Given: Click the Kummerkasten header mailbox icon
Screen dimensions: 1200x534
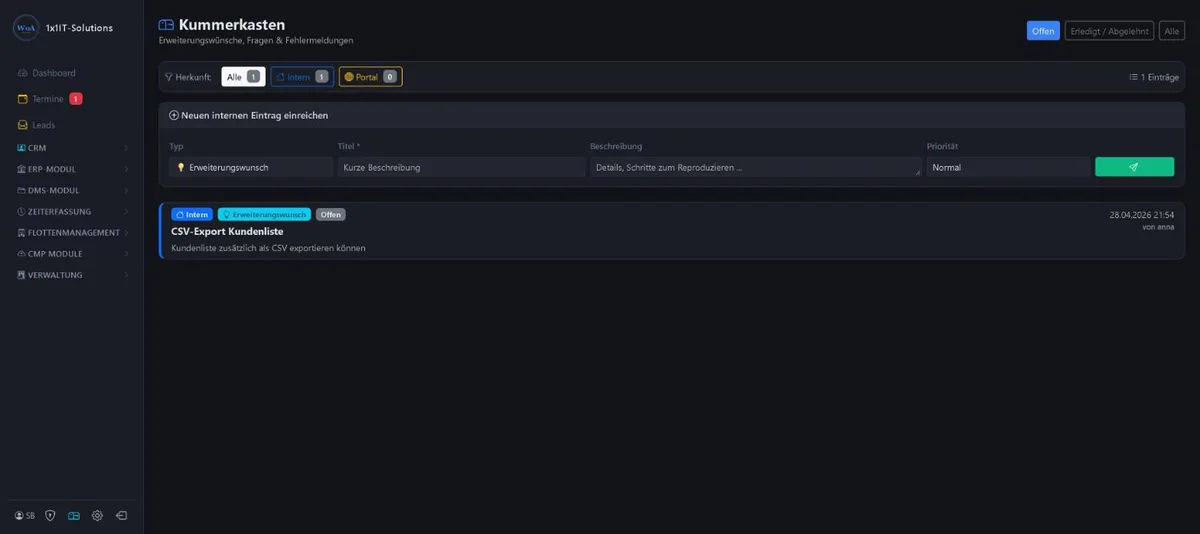Looking at the screenshot, I should coord(166,25).
